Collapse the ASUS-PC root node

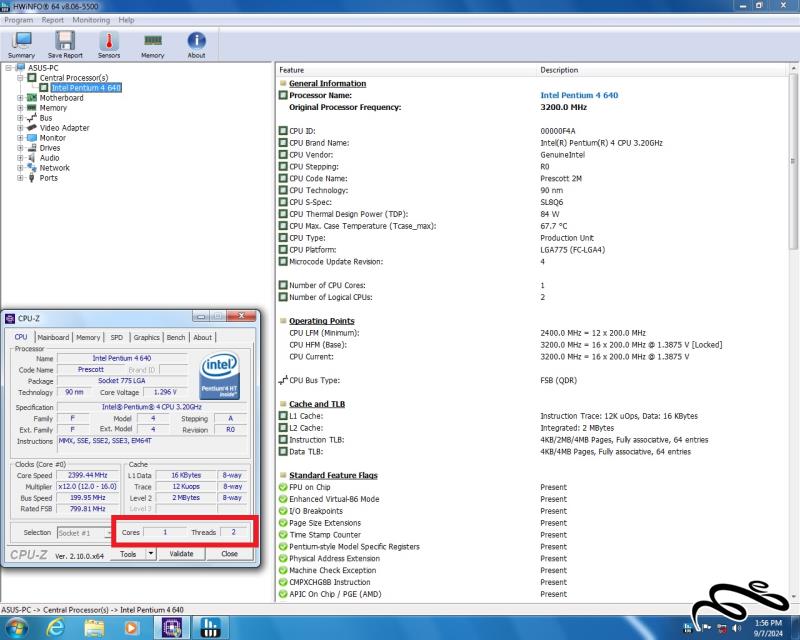point(9,67)
